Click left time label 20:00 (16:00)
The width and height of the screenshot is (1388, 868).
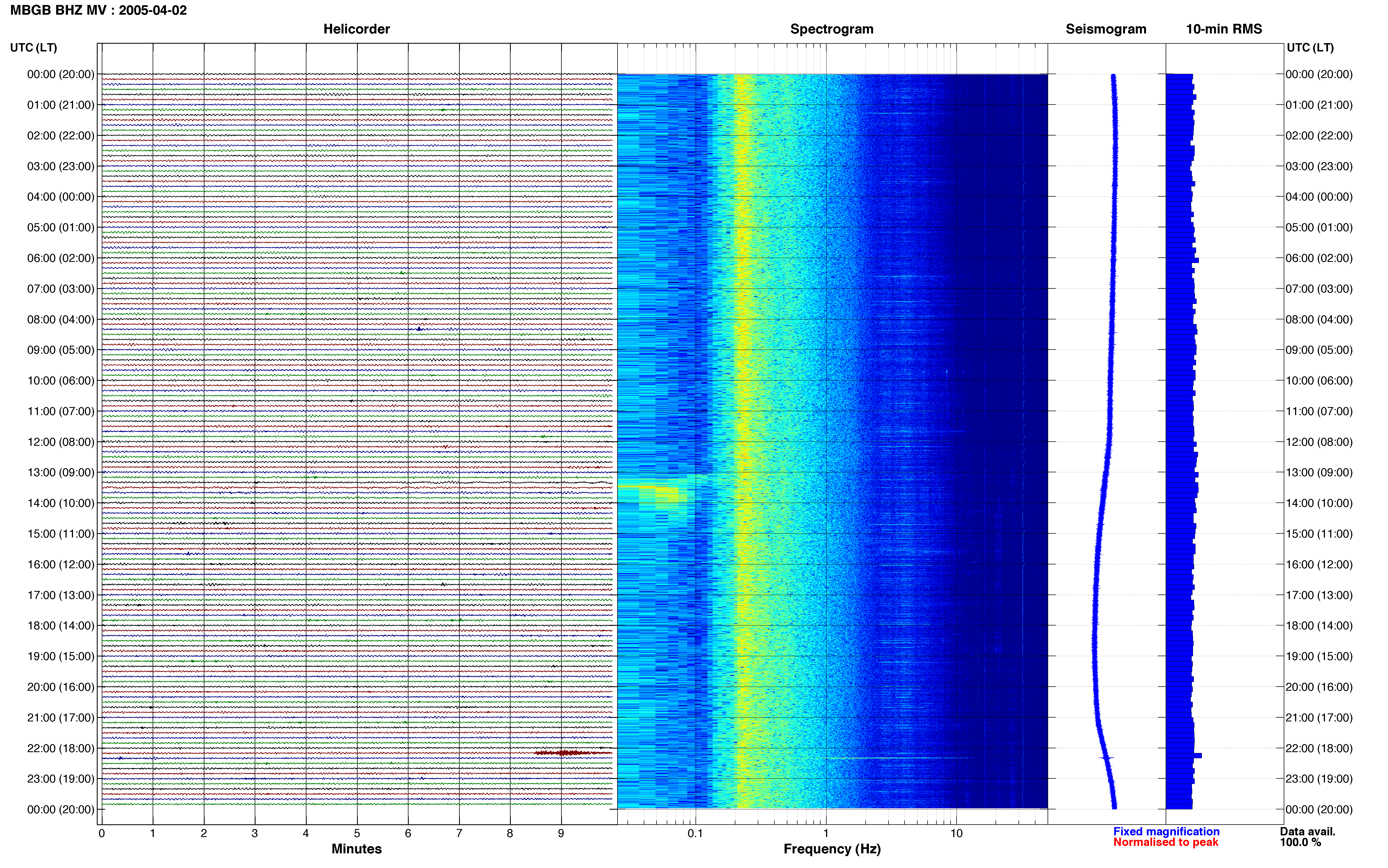[61, 687]
